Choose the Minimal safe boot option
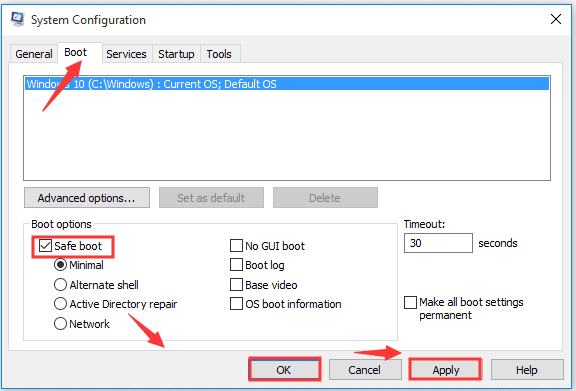This screenshot has width=576, height=391. 60,265
